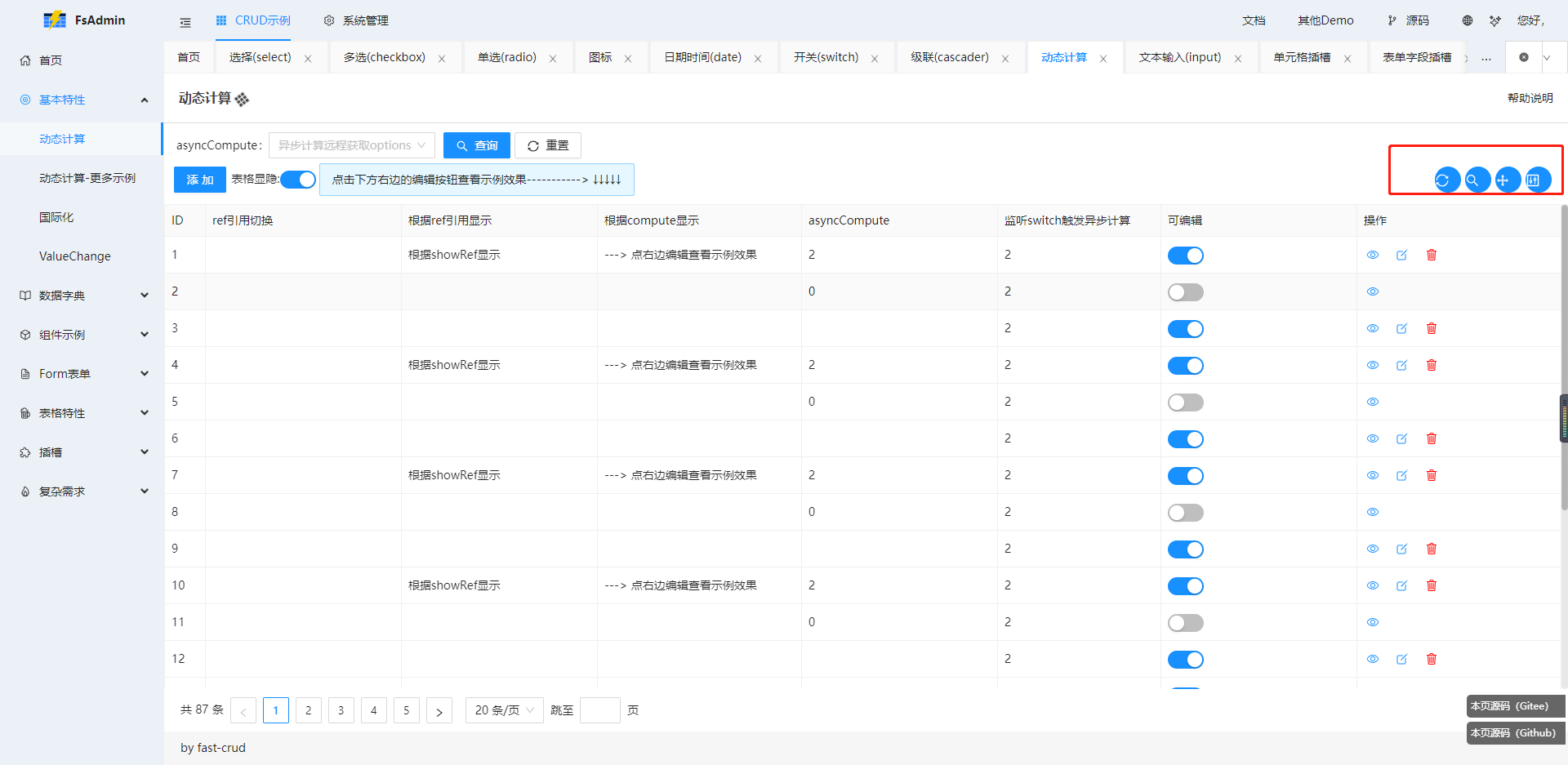Expand the Form表单 sidebar group
Image resolution: width=1568 pixels, height=765 pixels.
(x=82, y=374)
